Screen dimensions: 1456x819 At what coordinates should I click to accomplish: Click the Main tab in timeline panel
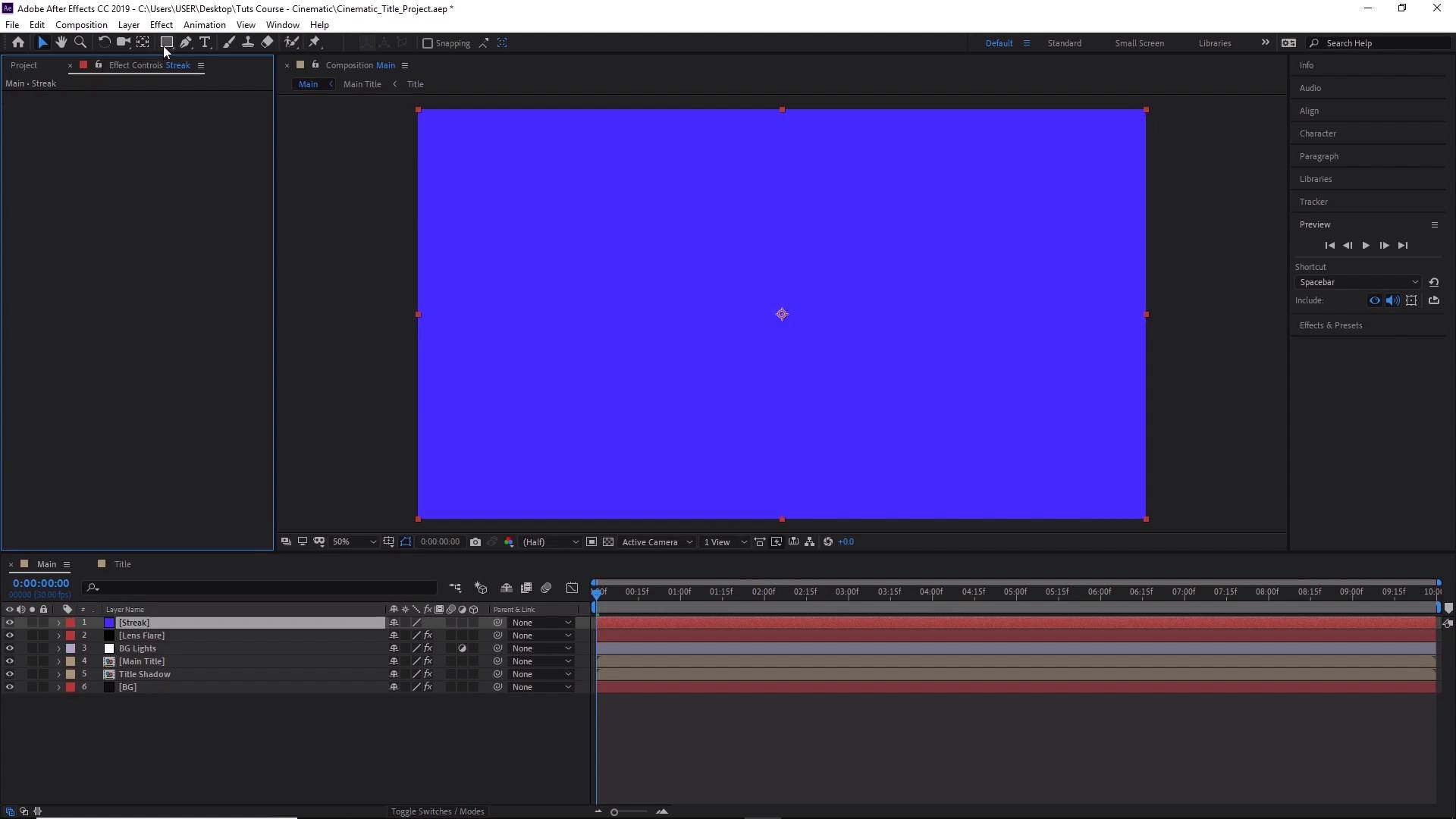point(45,563)
